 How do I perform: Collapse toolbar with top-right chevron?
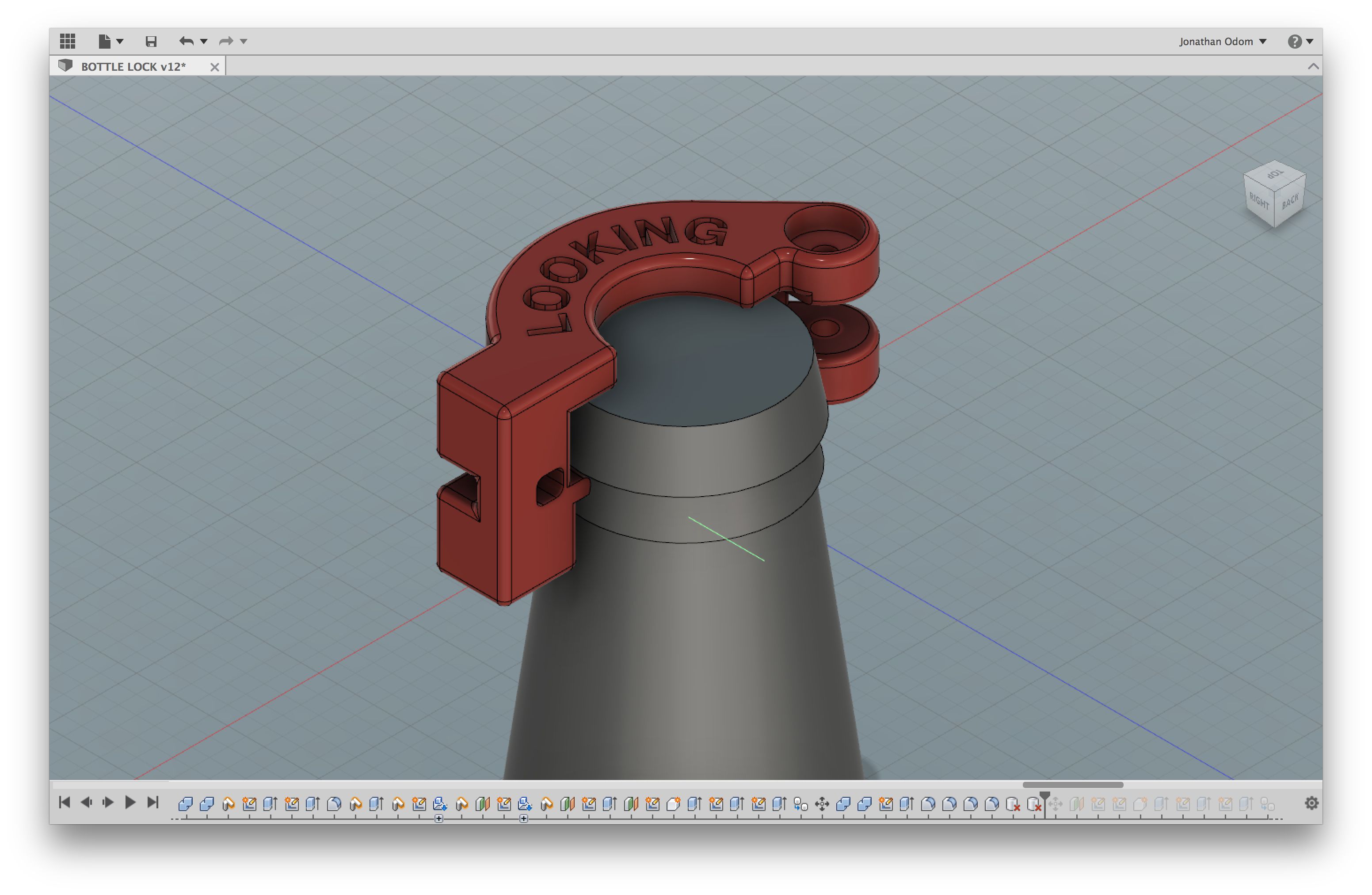pos(1313,66)
